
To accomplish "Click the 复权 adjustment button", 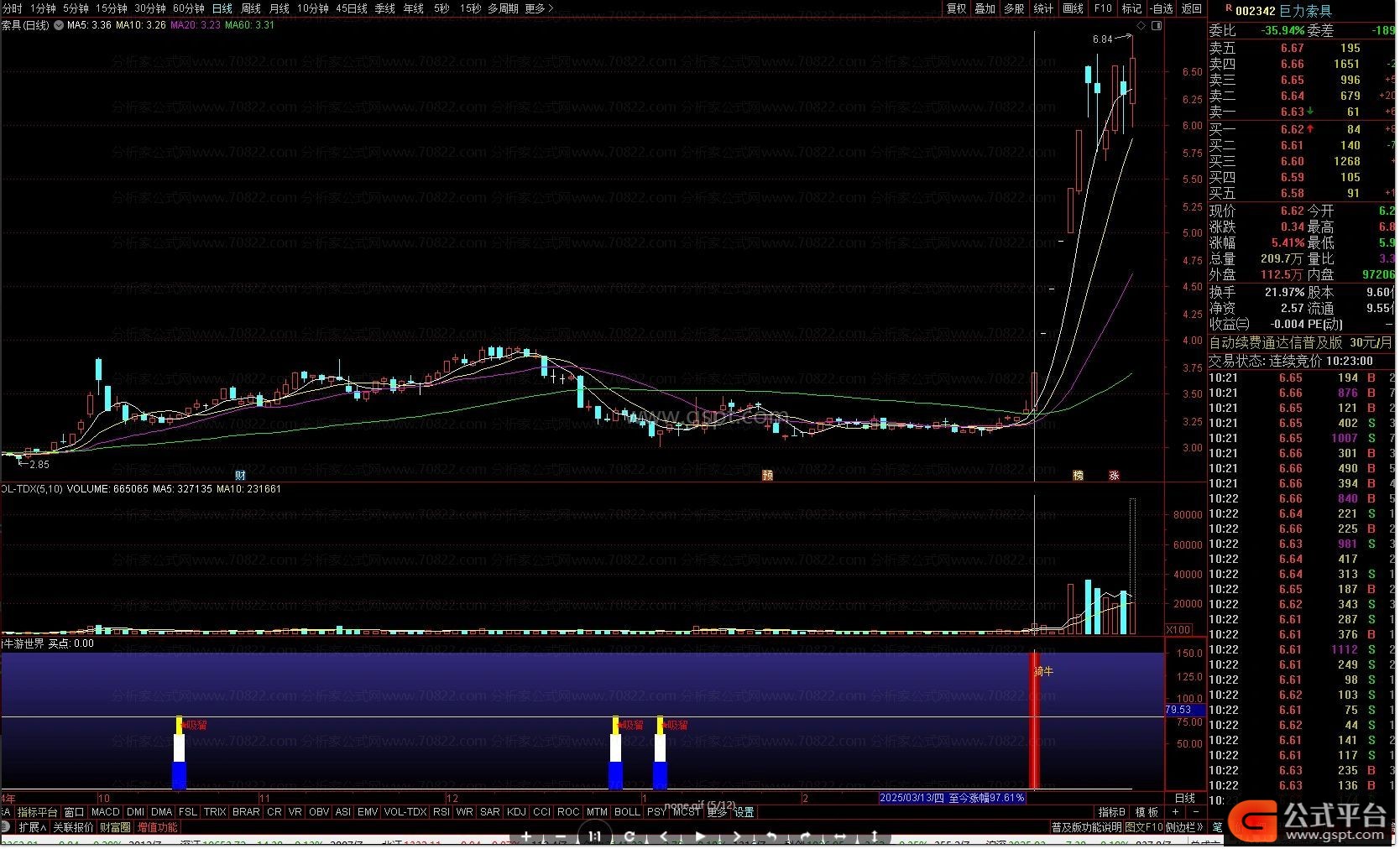I will [x=957, y=8].
